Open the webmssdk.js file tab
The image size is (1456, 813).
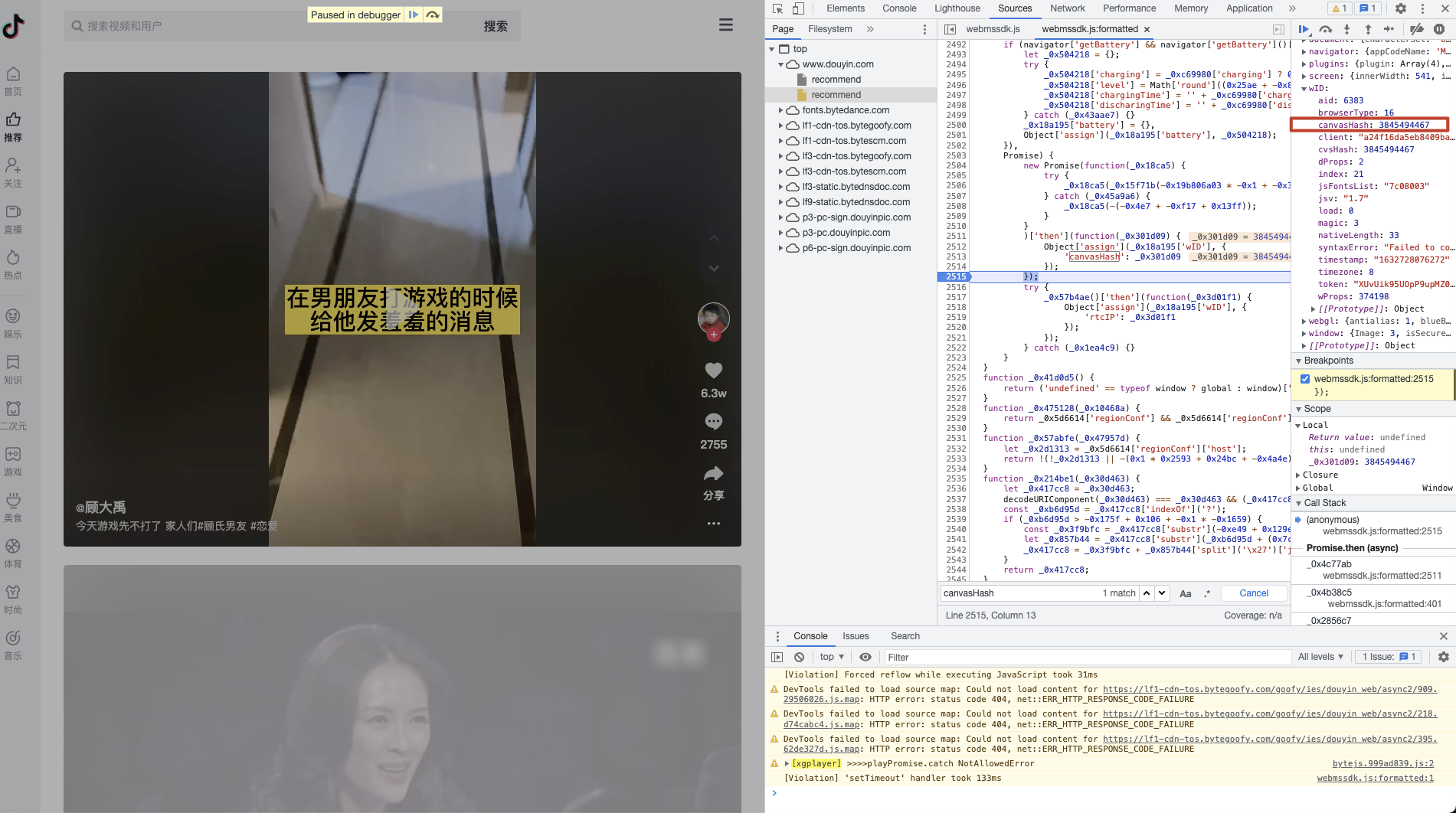pos(993,29)
